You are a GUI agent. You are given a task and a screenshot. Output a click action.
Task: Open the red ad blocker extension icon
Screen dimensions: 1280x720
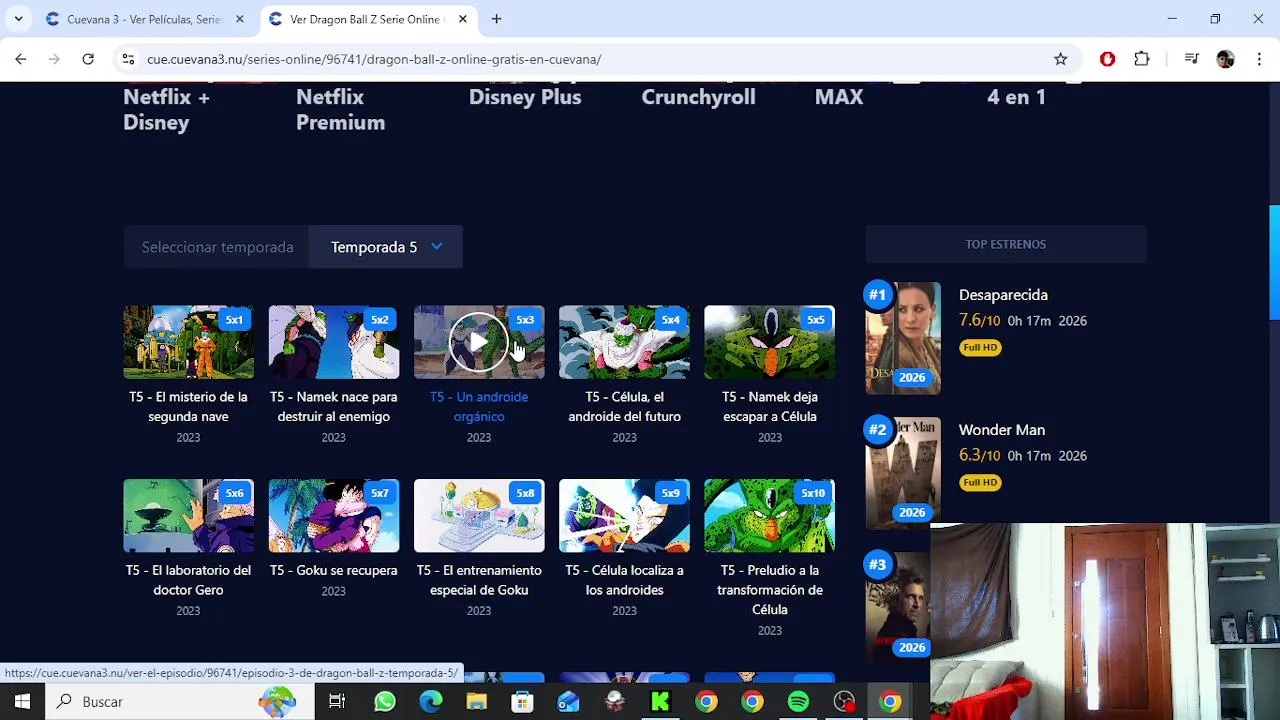[x=1107, y=59]
